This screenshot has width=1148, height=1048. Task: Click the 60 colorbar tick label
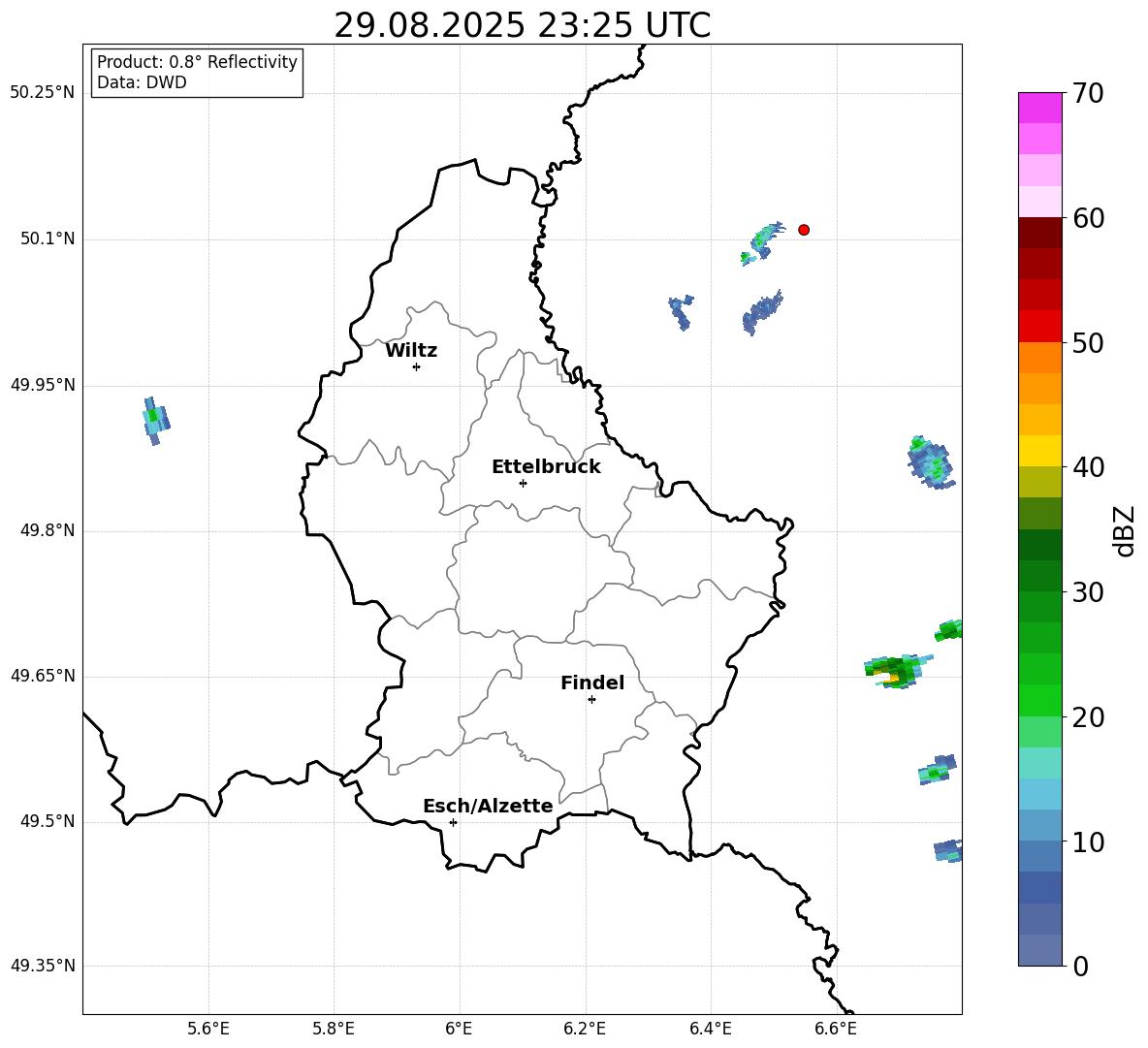[x=1088, y=218]
